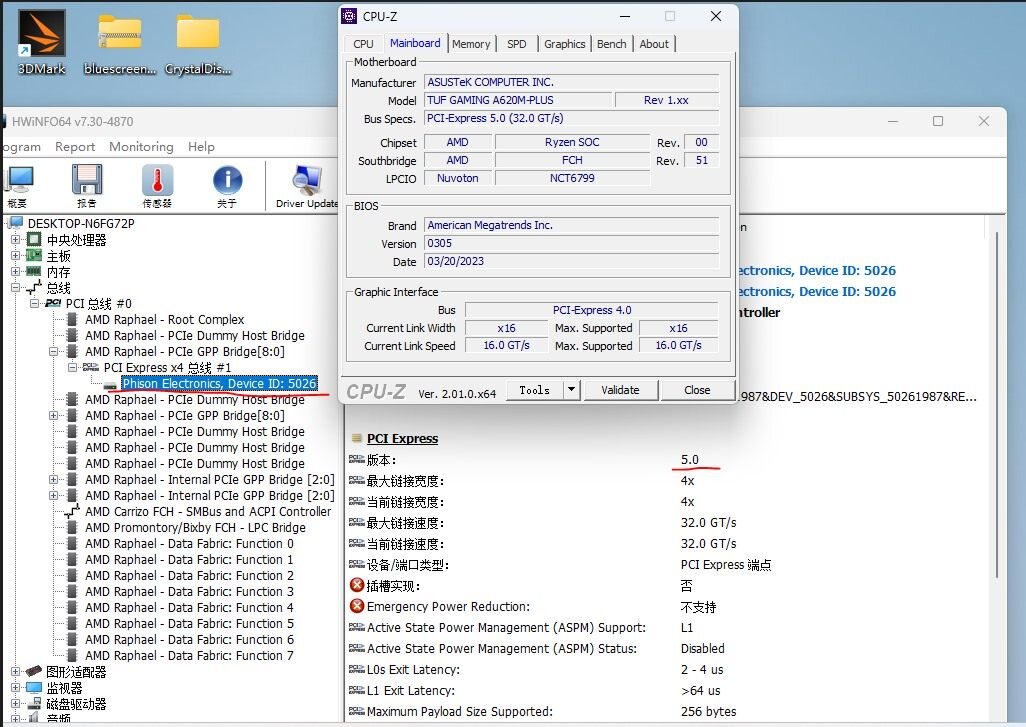Image resolution: width=1026 pixels, height=727 pixels.
Task: Click the Close button in CPU-Z
Action: (698, 390)
